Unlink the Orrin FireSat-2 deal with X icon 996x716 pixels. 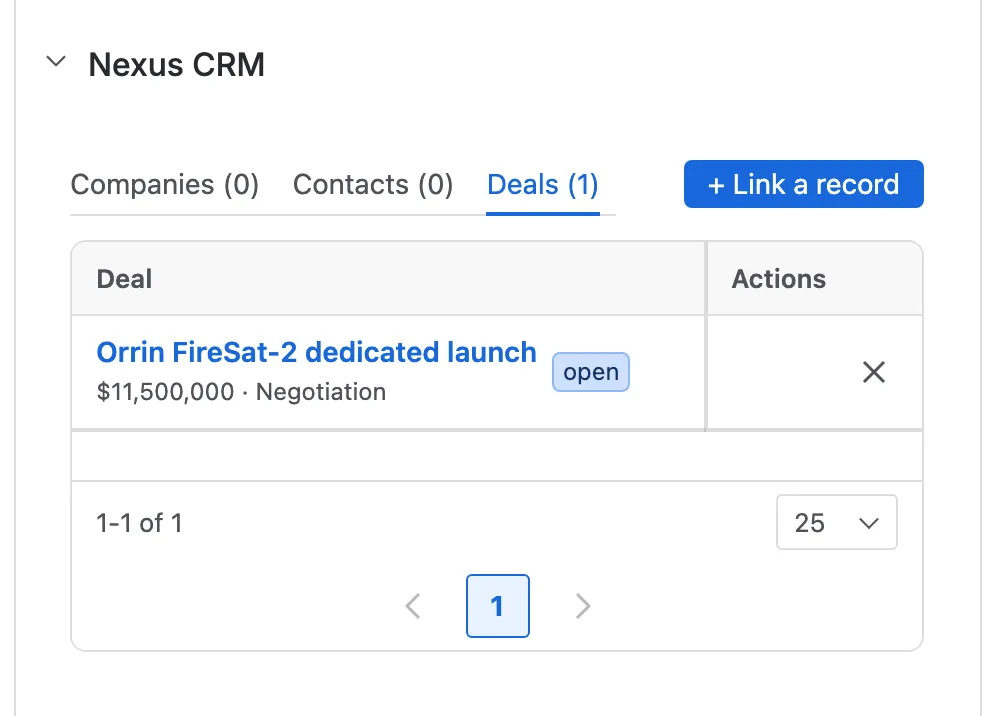pyautogui.click(x=873, y=372)
